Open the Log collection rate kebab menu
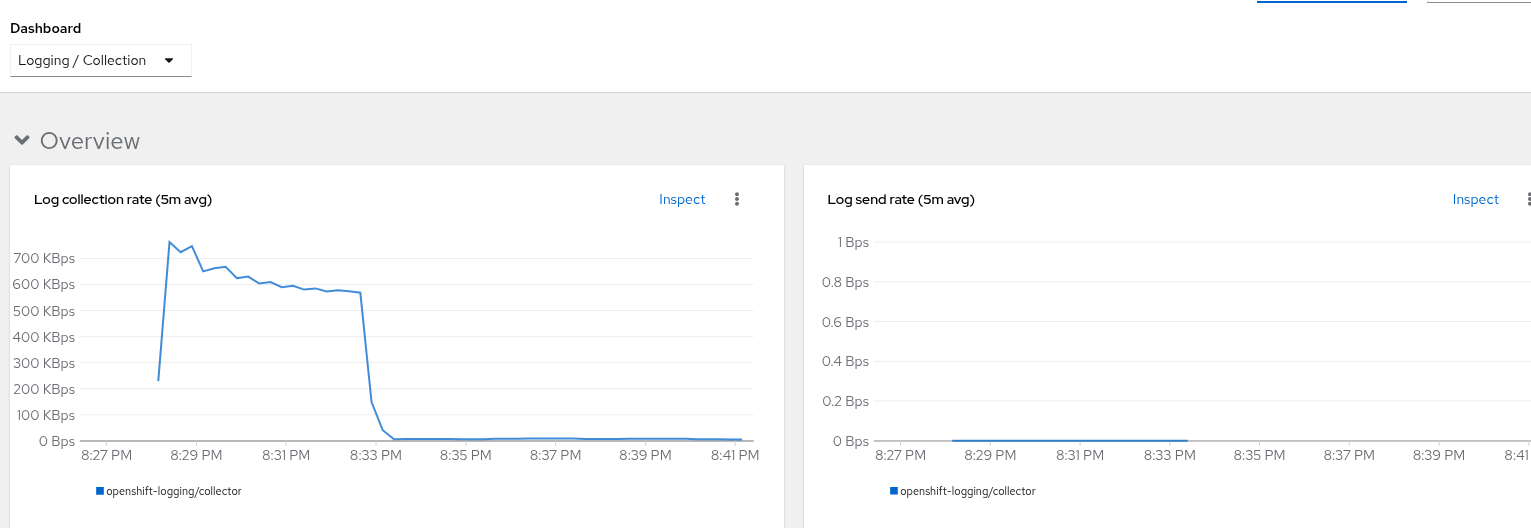Screen dimensions: 1531x528 coord(737,199)
